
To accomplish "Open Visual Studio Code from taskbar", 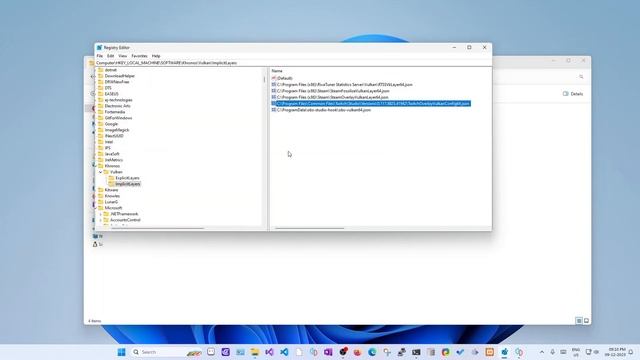I will coord(284,352).
